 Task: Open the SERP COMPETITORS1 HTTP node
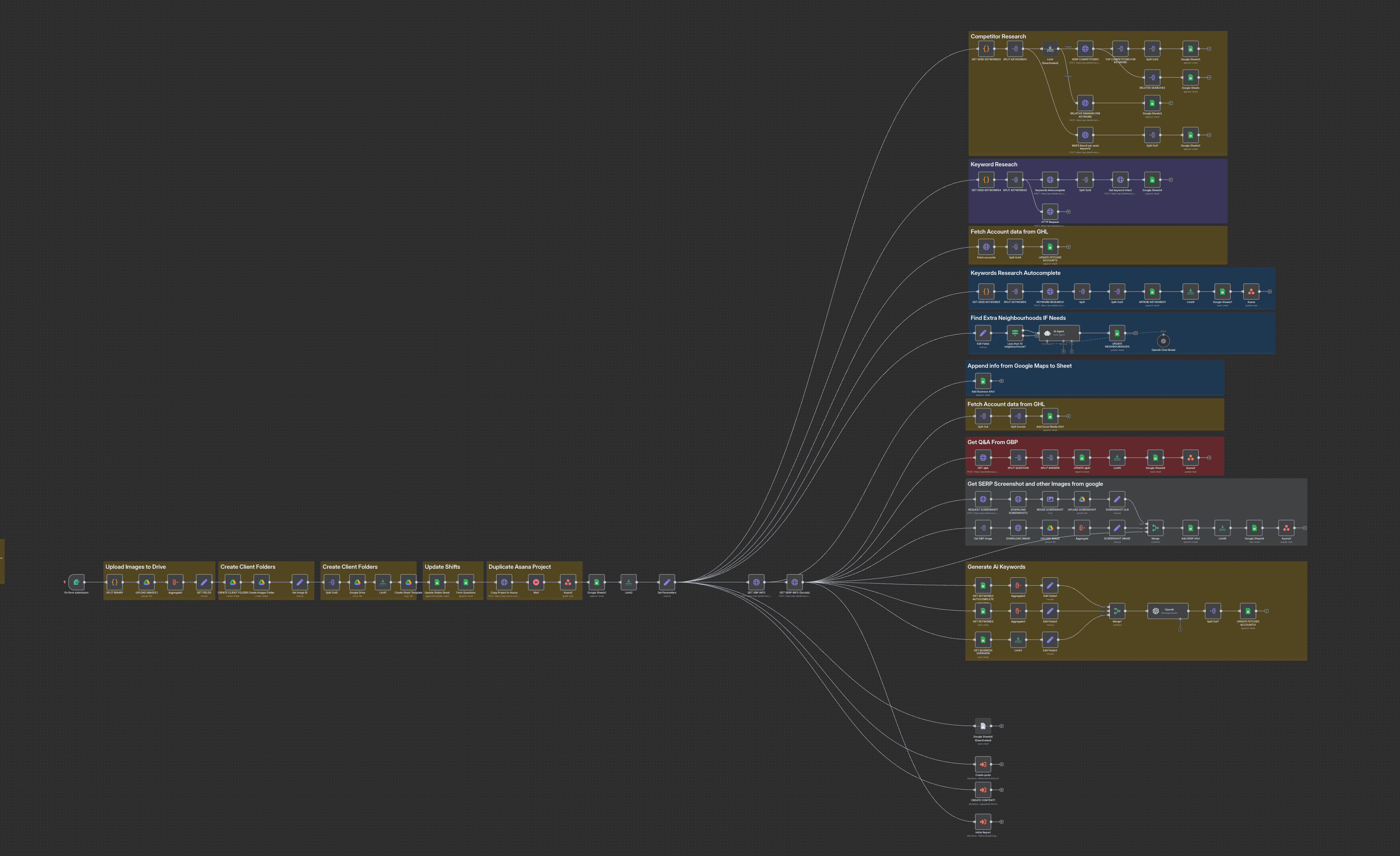(1085, 49)
